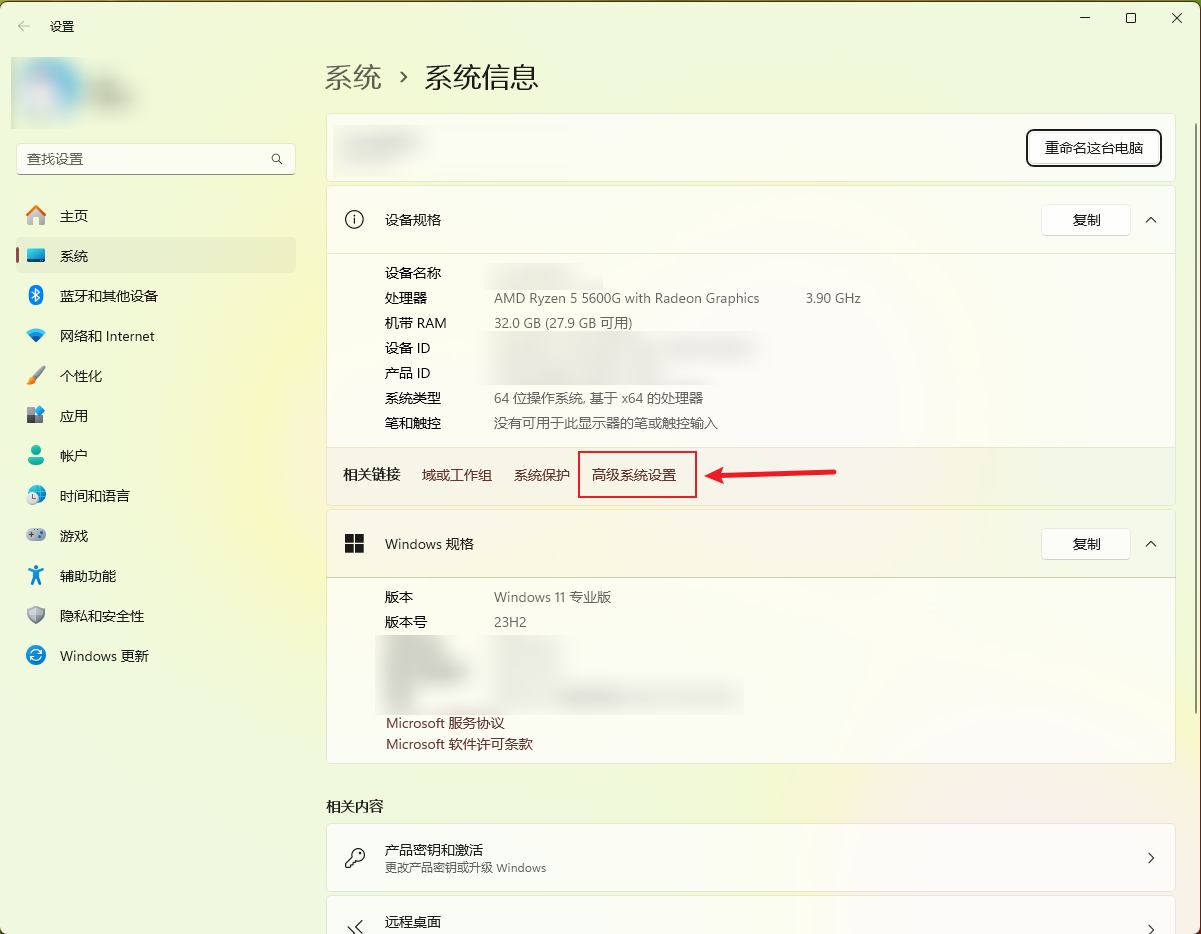Viewport: 1201px width, 934px height.
Task: Open the 游戏 gamepad icon
Action: pos(36,536)
